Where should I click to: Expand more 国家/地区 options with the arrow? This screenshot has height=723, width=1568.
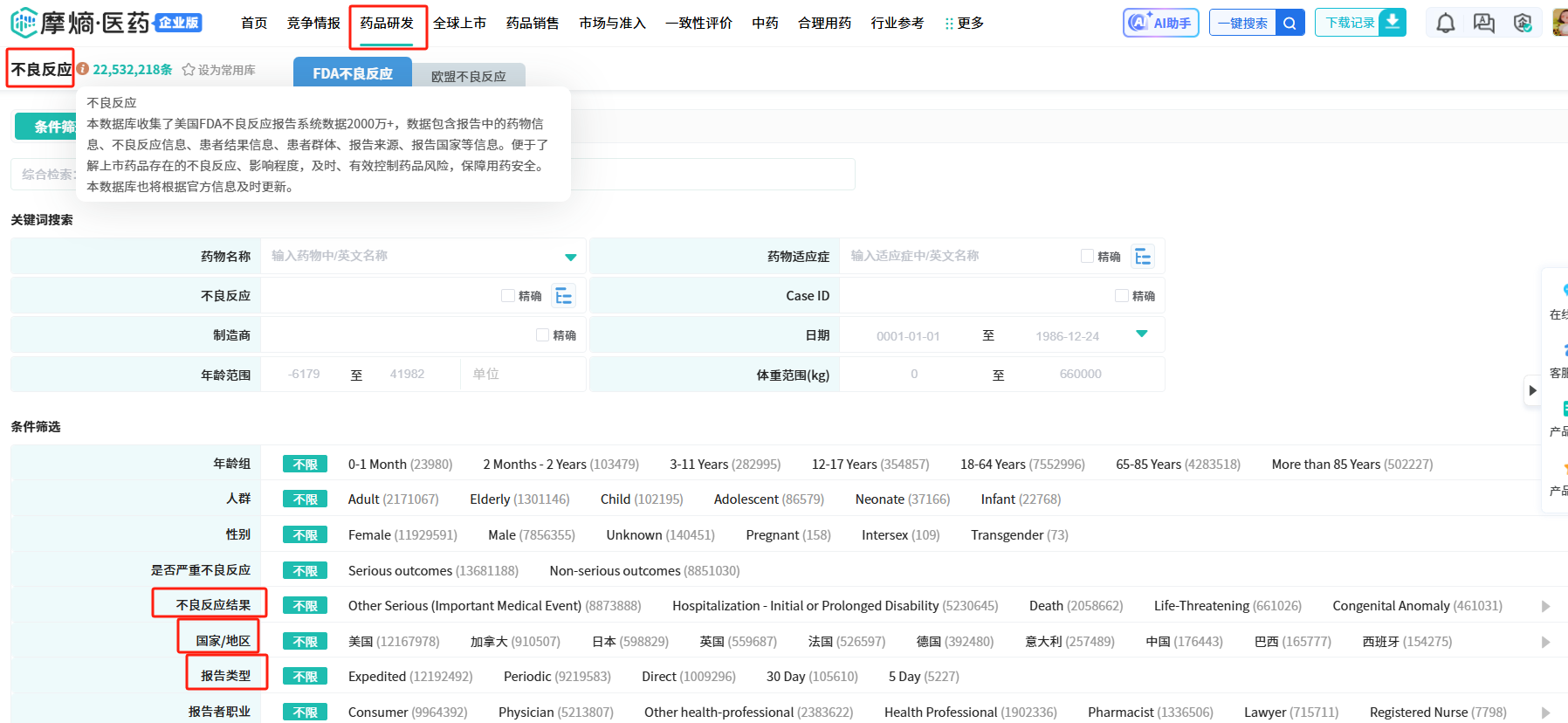[1545, 642]
